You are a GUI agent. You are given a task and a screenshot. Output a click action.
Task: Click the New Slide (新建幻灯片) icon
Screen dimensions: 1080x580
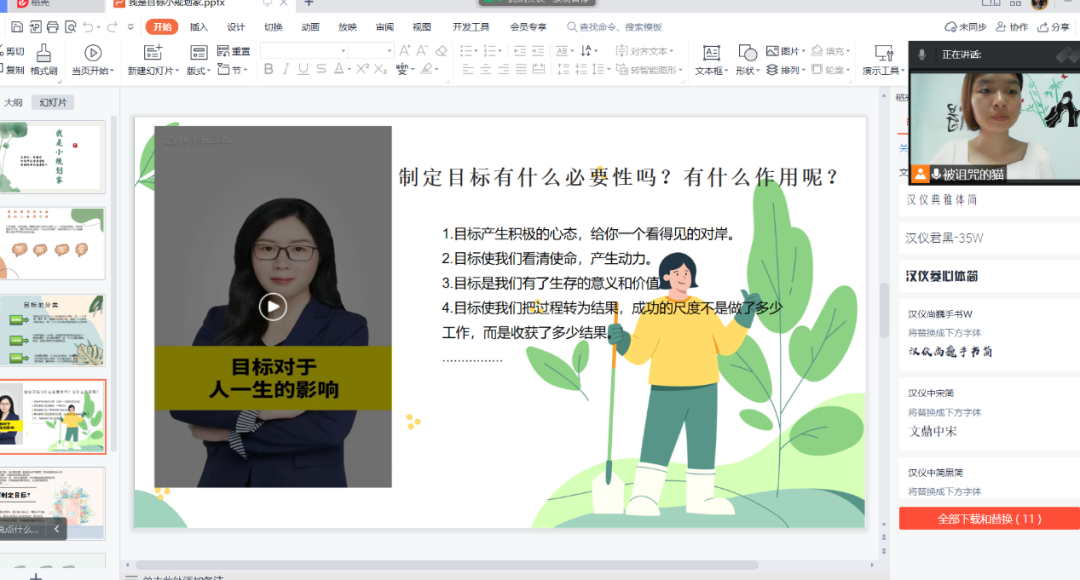click(152, 53)
